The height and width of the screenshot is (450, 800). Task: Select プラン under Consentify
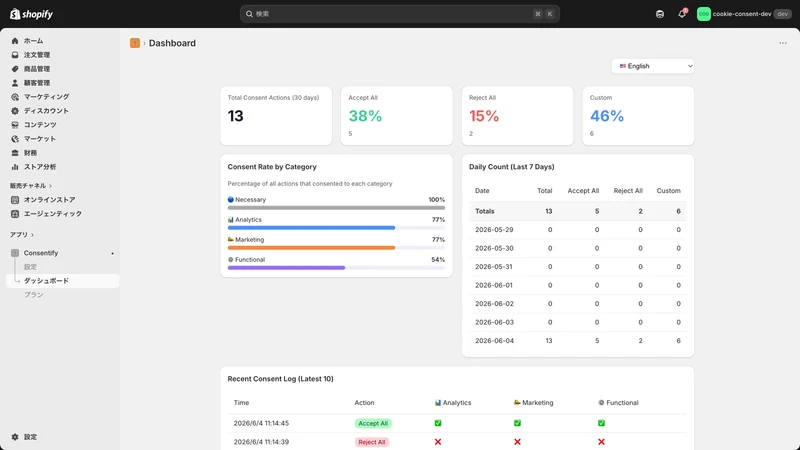click(34, 295)
